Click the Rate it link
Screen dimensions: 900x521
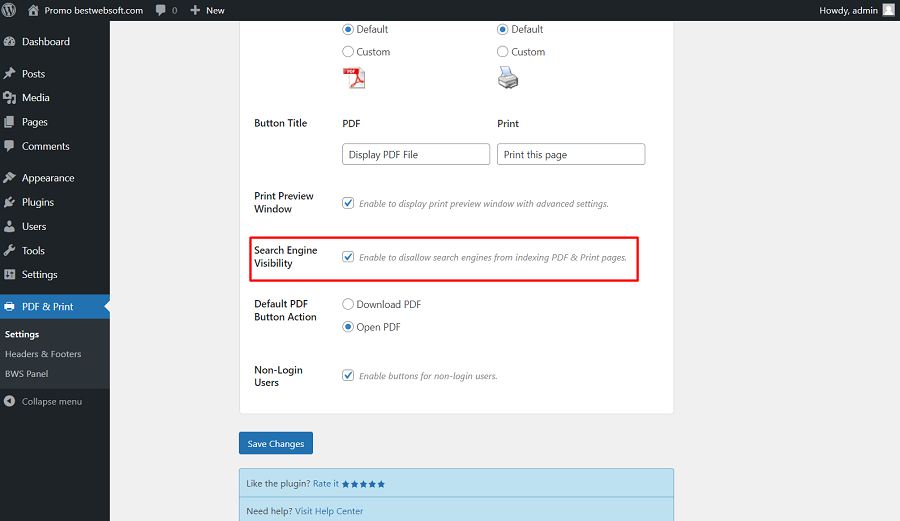click(325, 484)
